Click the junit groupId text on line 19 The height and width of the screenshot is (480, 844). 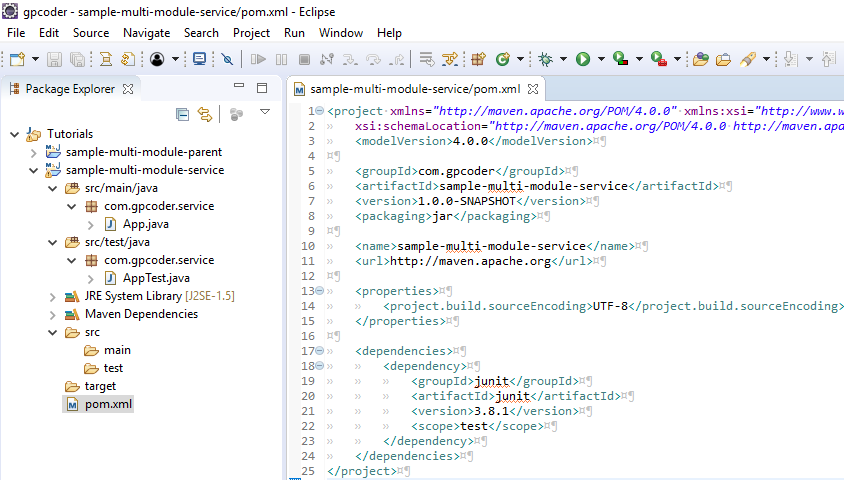pos(492,381)
